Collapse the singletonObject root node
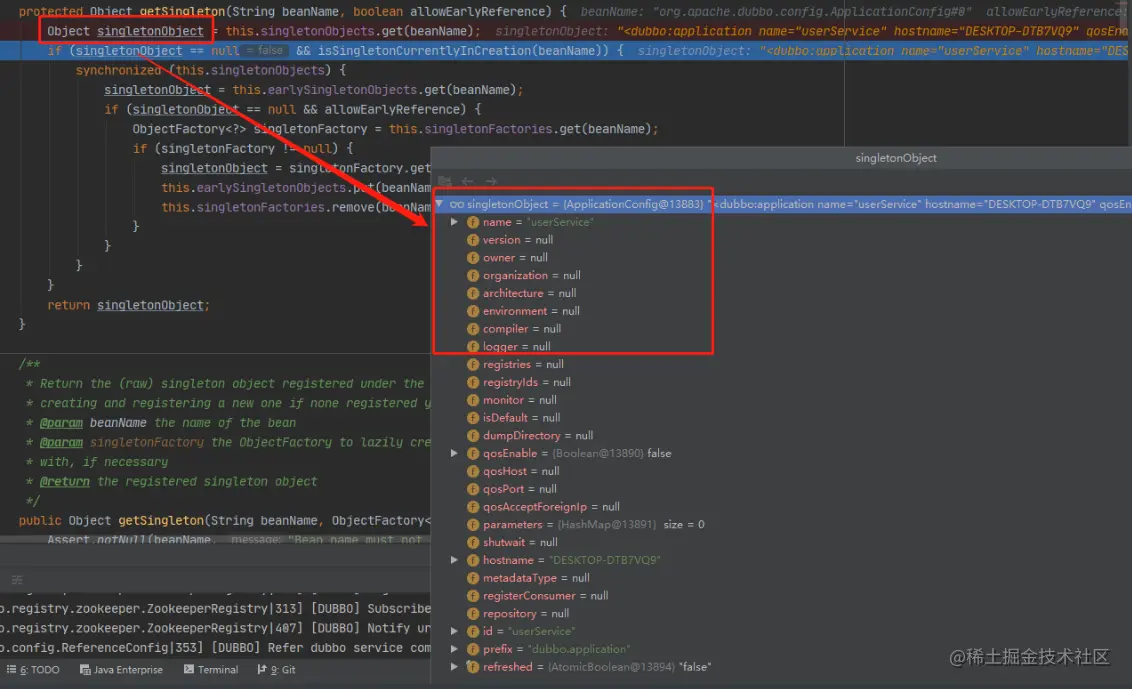Viewport: 1132px width, 689px height. (x=439, y=204)
